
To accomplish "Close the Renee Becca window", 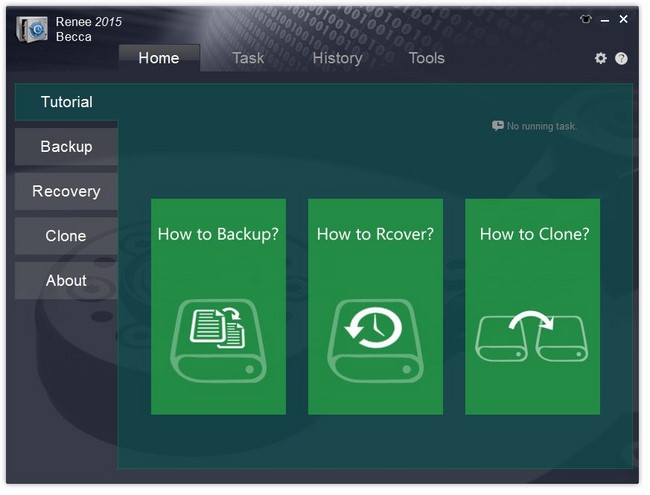I will click(x=624, y=19).
